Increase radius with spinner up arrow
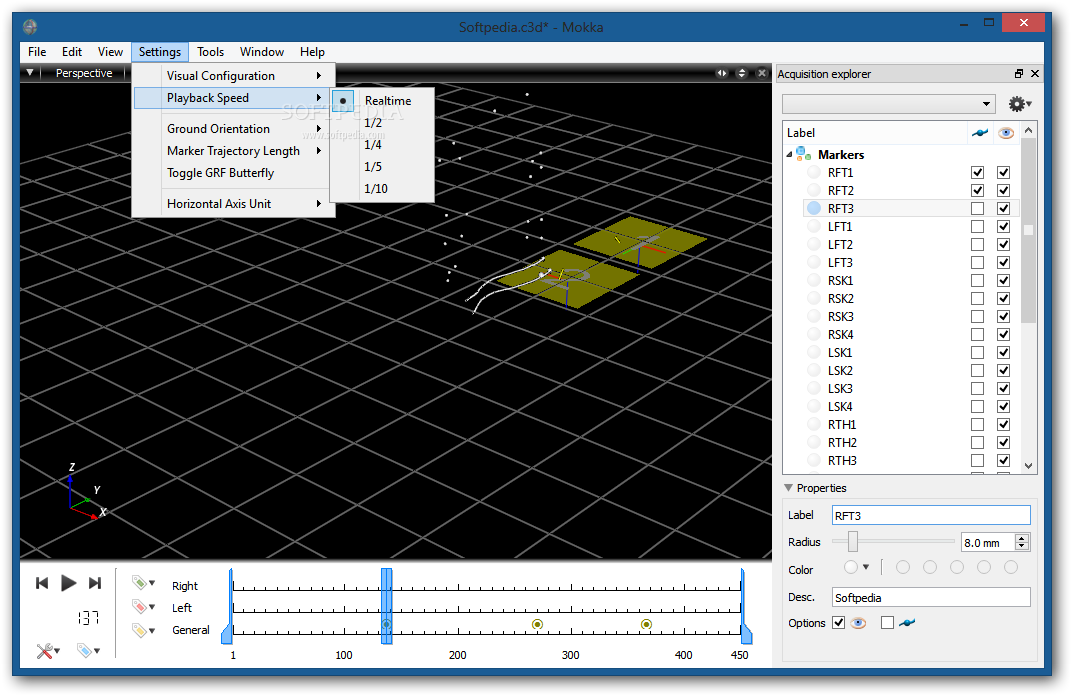1072x696 pixels. [x=1022, y=538]
